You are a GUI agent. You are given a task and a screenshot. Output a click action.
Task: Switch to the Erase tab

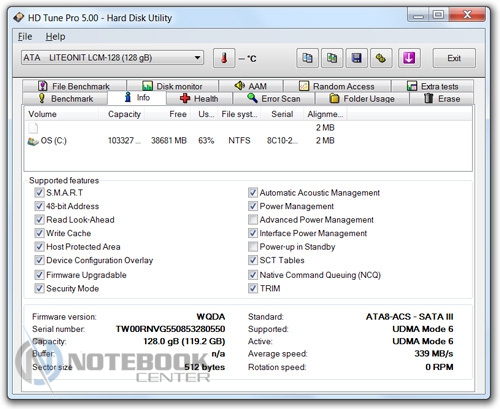442,99
